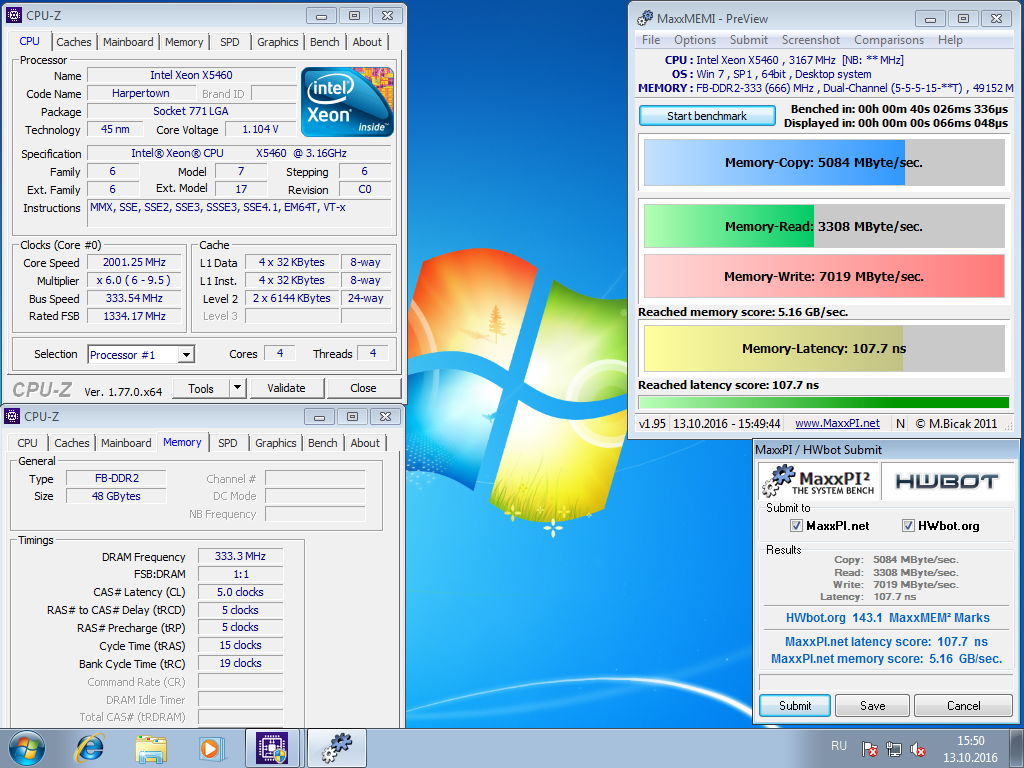Click the network tray icon
This screenshot has height=768, width=1024.
tap(893, 749)
